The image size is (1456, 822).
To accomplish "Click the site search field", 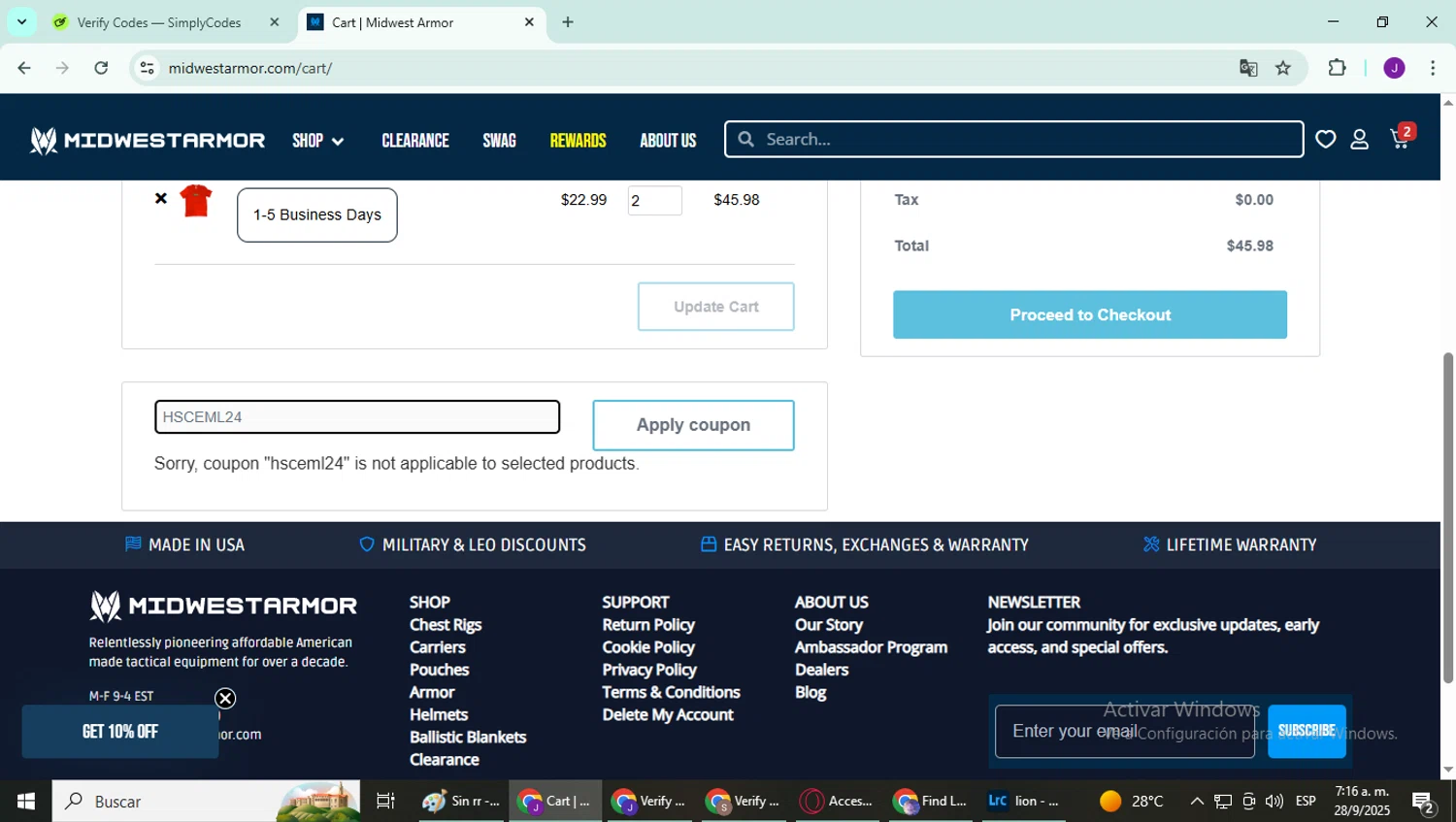I will pyautogui.click(x=1014, y=139).
